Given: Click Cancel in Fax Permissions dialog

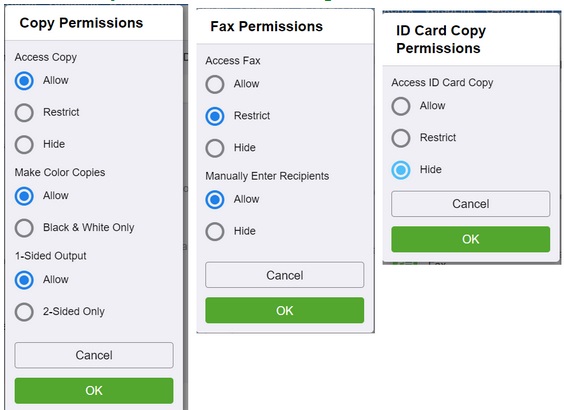Looking at the screenshot, I should coord(285,275).
